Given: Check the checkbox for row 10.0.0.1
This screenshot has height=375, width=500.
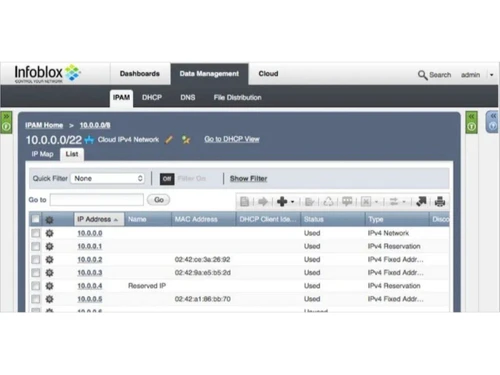Looking at the screenshot, I should (x=35, y=246).
